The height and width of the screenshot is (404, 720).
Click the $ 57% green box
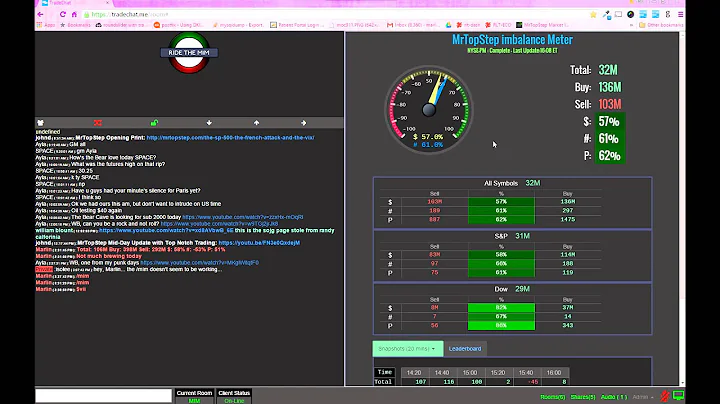(x=610, y=122)
